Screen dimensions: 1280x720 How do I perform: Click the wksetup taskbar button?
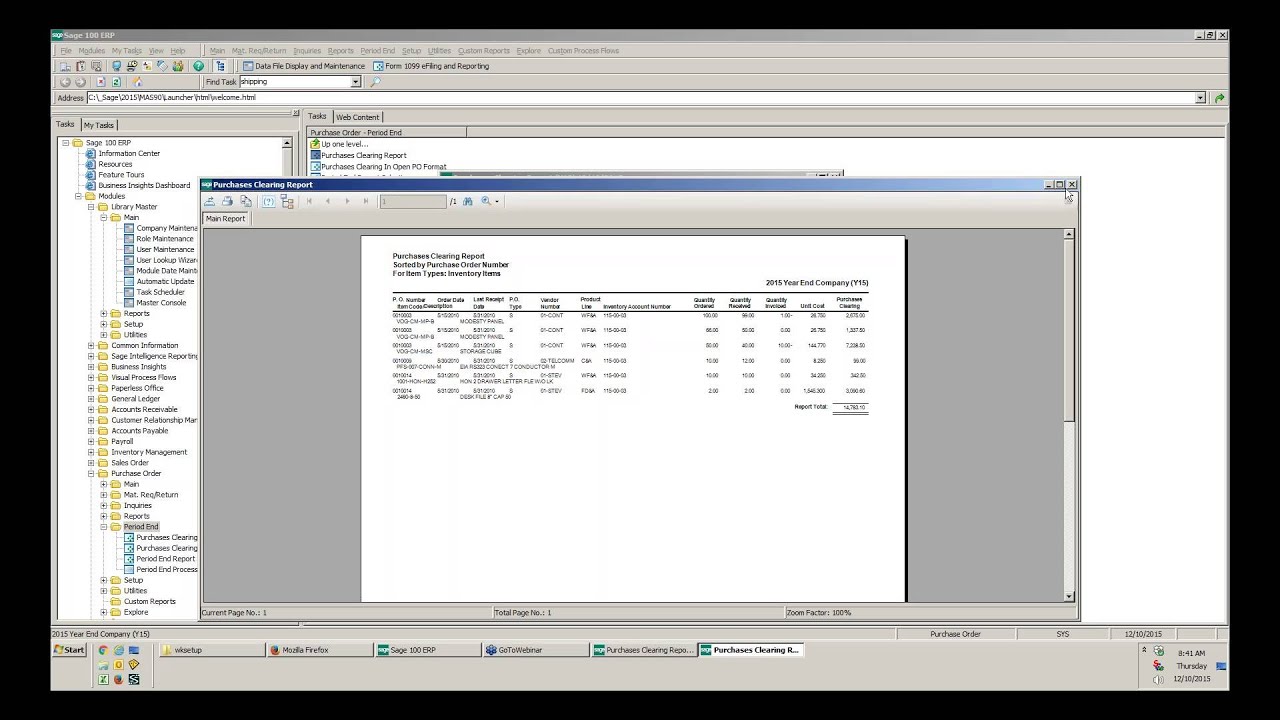click(x=211, y=650)
